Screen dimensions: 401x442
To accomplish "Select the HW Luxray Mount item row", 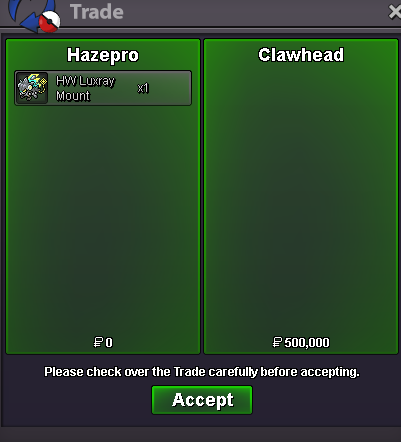I will (103, 88).
